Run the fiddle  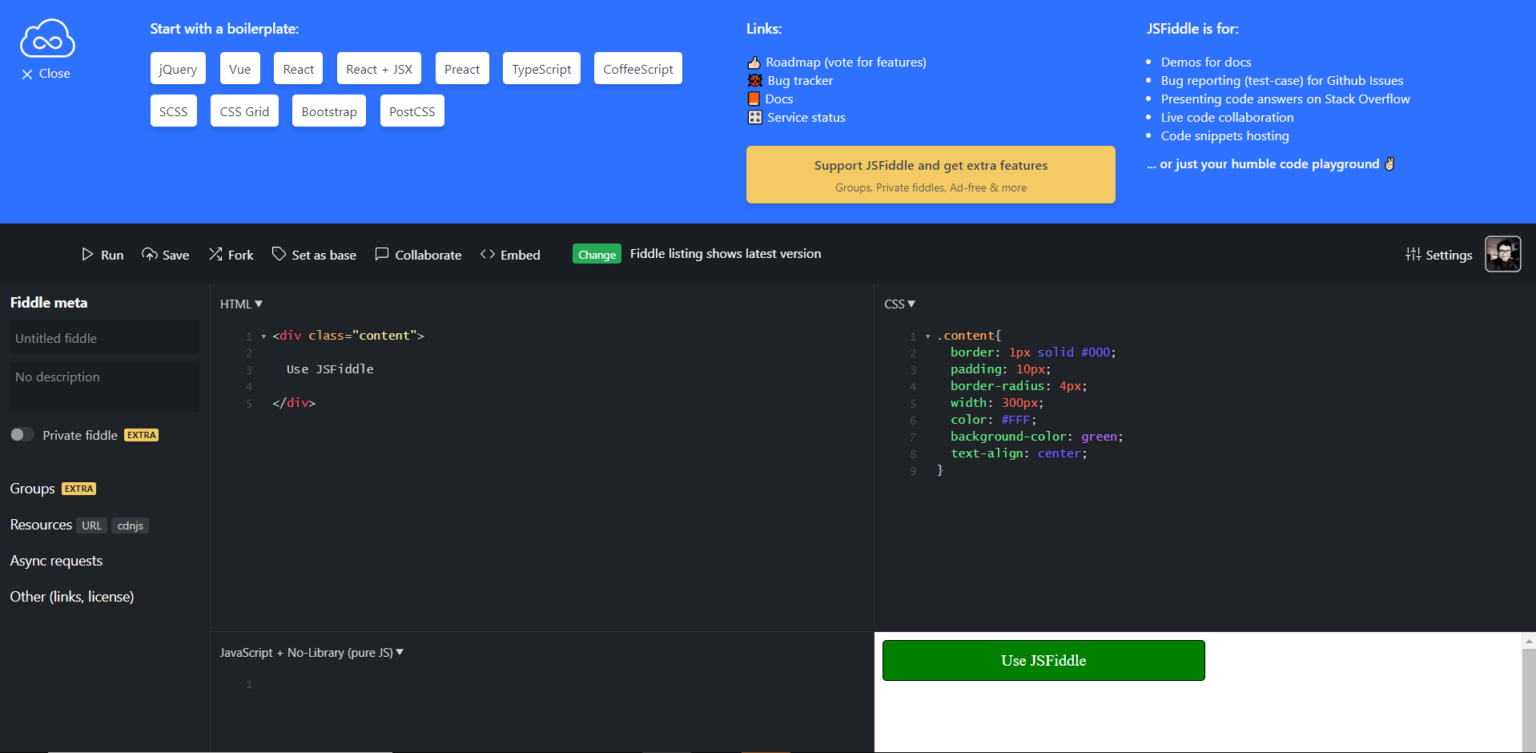click(x=103, y=254)
